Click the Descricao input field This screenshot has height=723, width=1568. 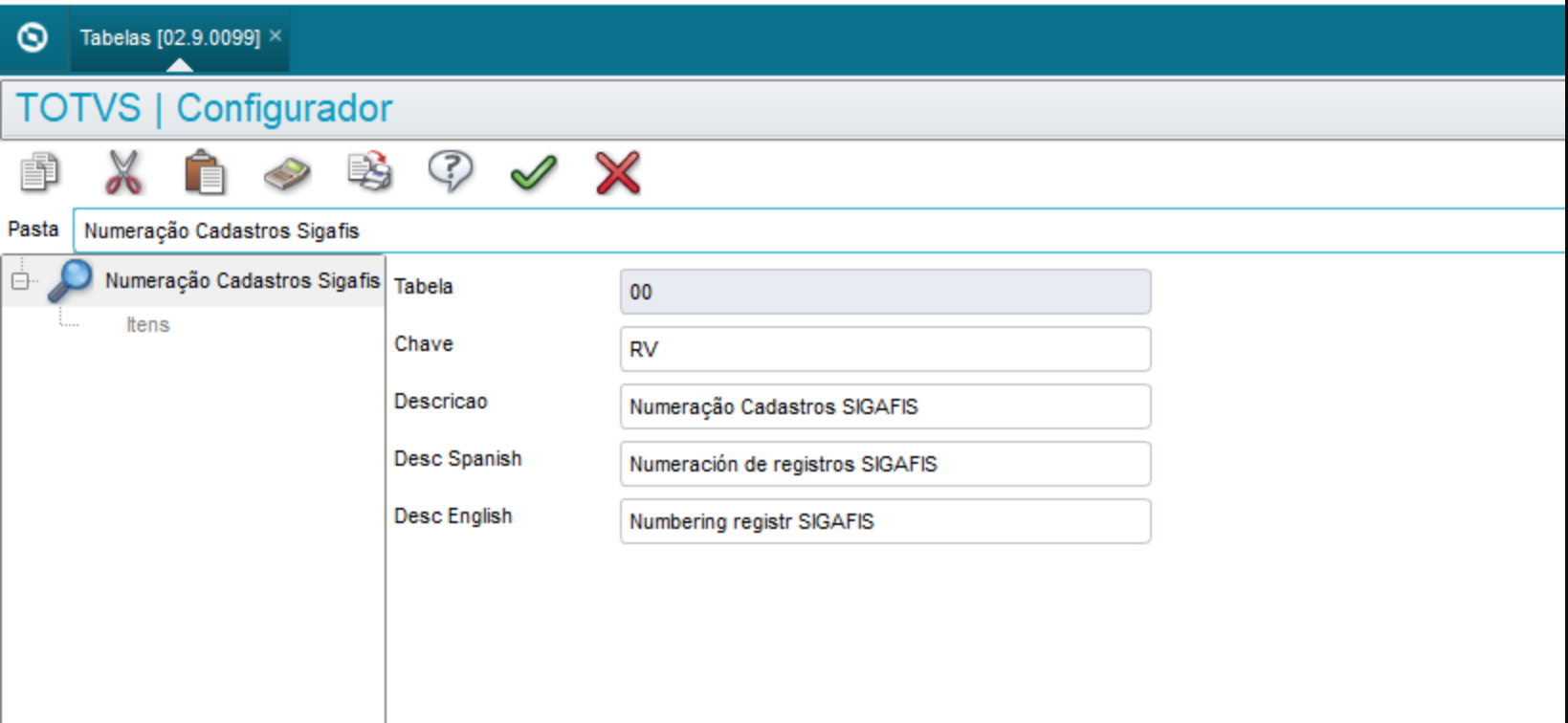[x=885, y=406]
